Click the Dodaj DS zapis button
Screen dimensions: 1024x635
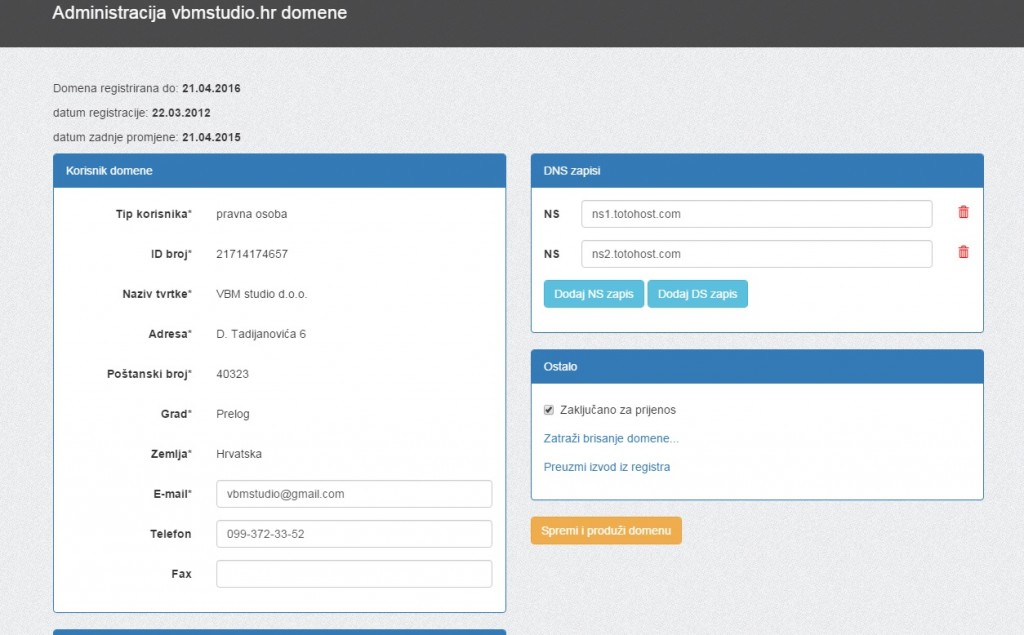coord(697,294)
